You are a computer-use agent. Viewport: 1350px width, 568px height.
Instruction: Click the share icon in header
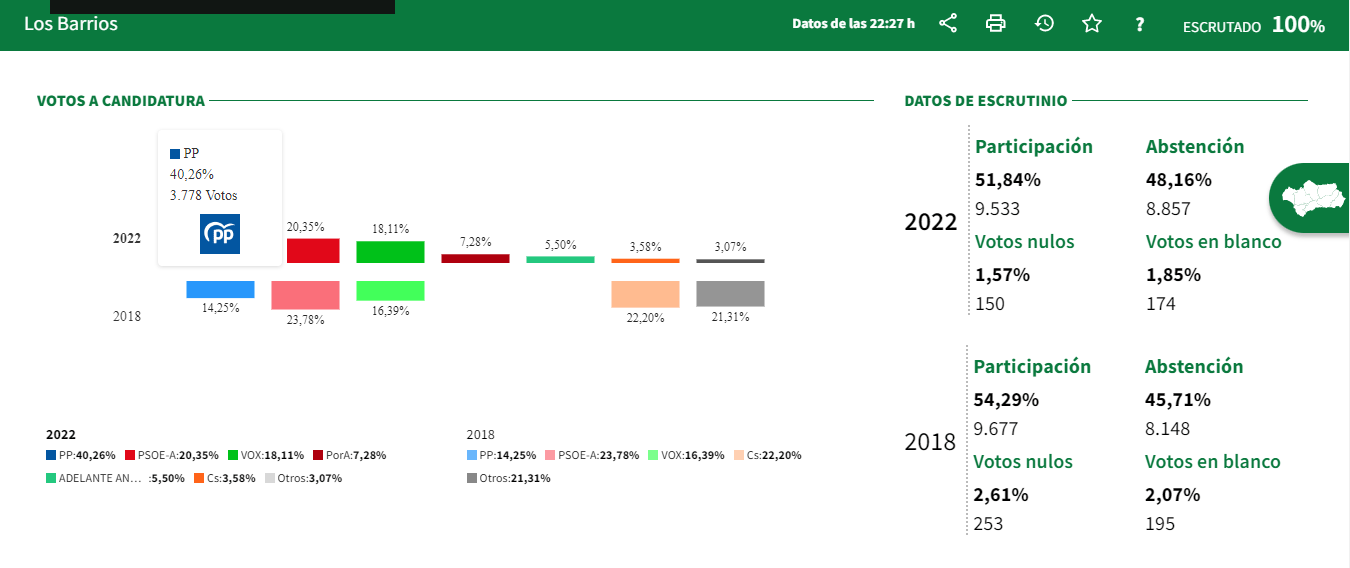[x=948, y=24]
